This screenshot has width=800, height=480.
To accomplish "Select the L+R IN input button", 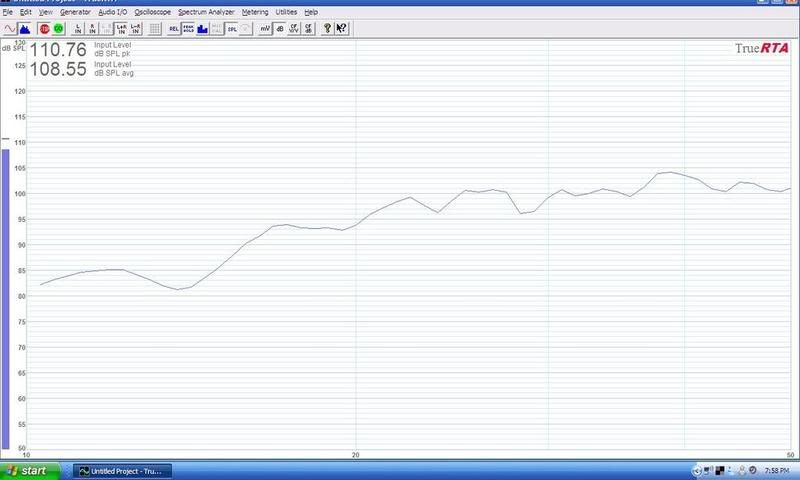I will (121, 29).
